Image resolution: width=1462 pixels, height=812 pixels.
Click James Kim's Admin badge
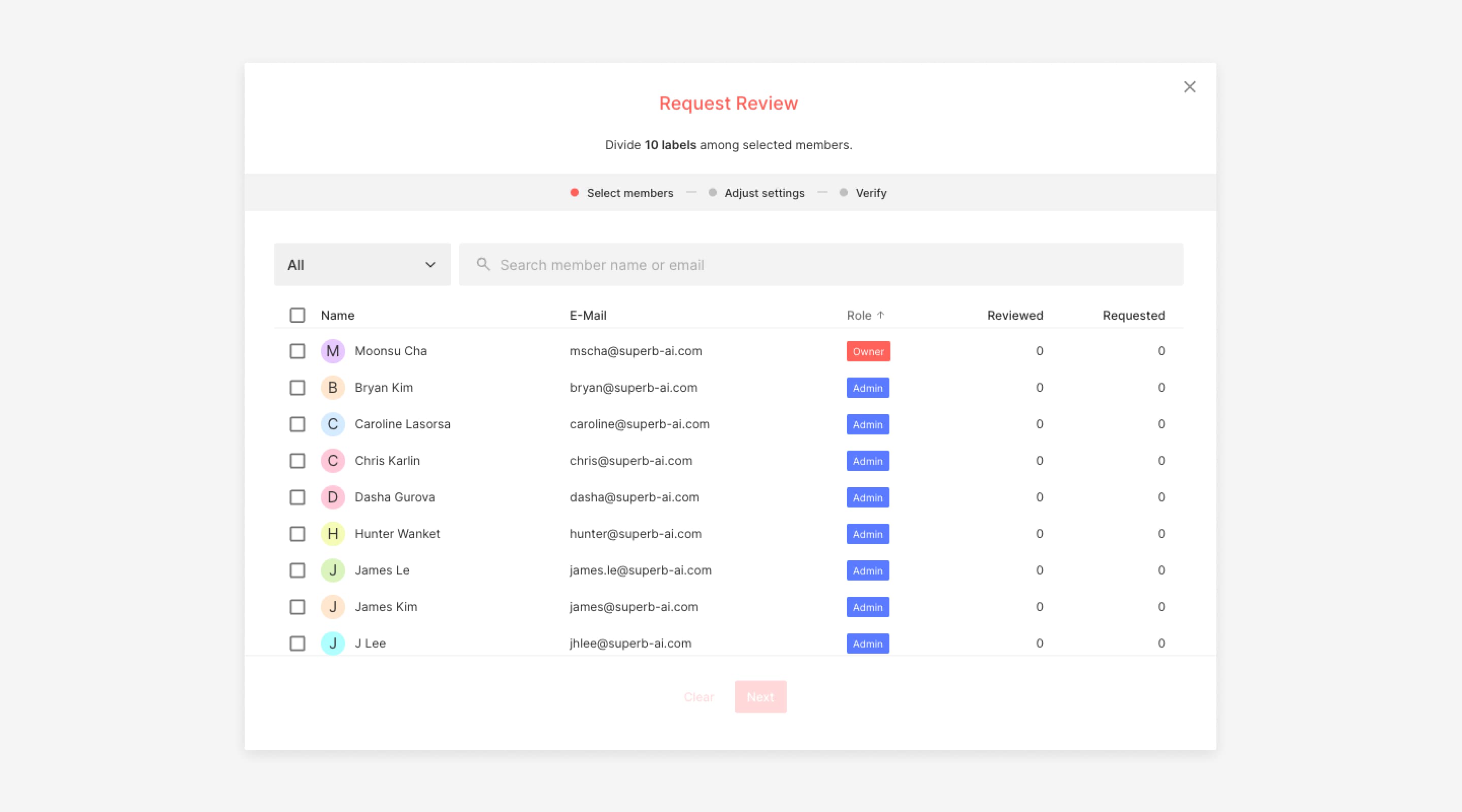[x=868, y=607]
